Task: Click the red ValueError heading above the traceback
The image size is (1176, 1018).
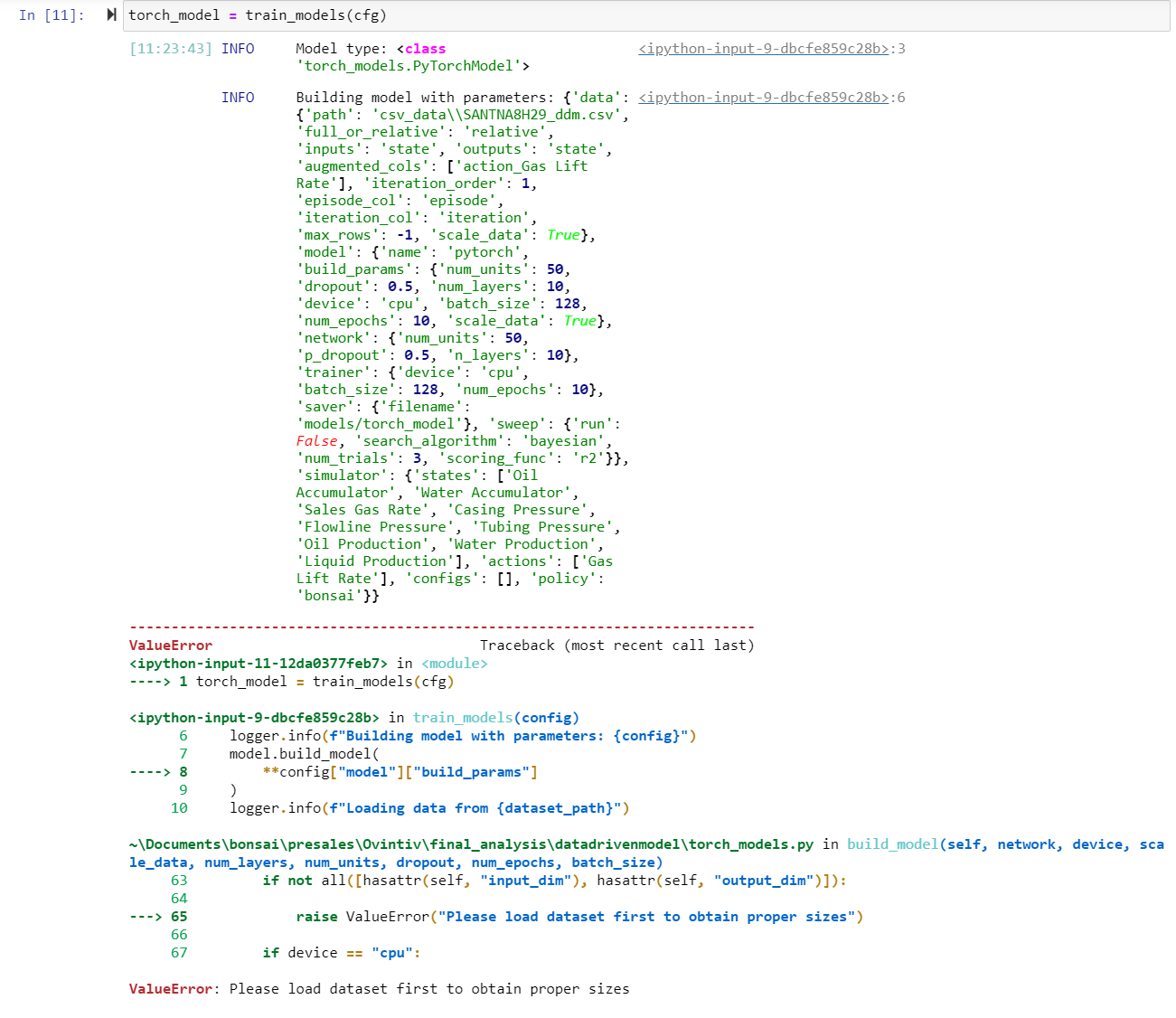Action: (x=171, y=646)
